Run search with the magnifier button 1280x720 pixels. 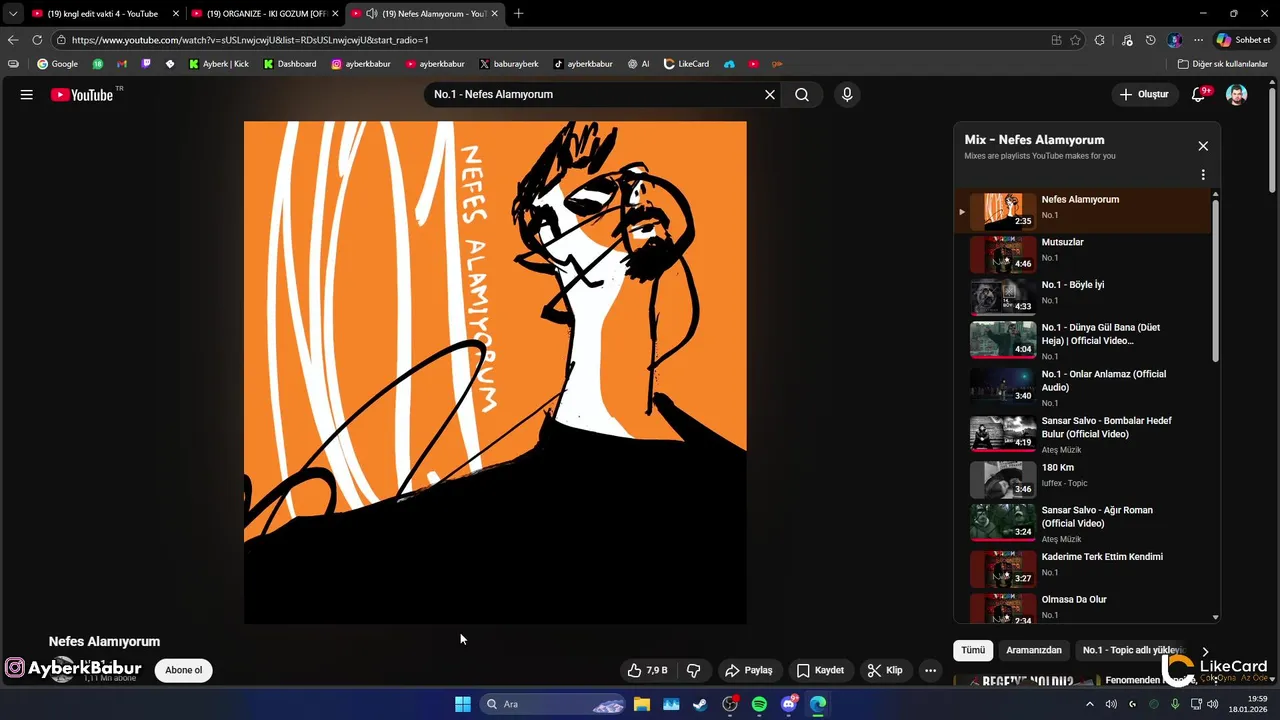point(802,94)
